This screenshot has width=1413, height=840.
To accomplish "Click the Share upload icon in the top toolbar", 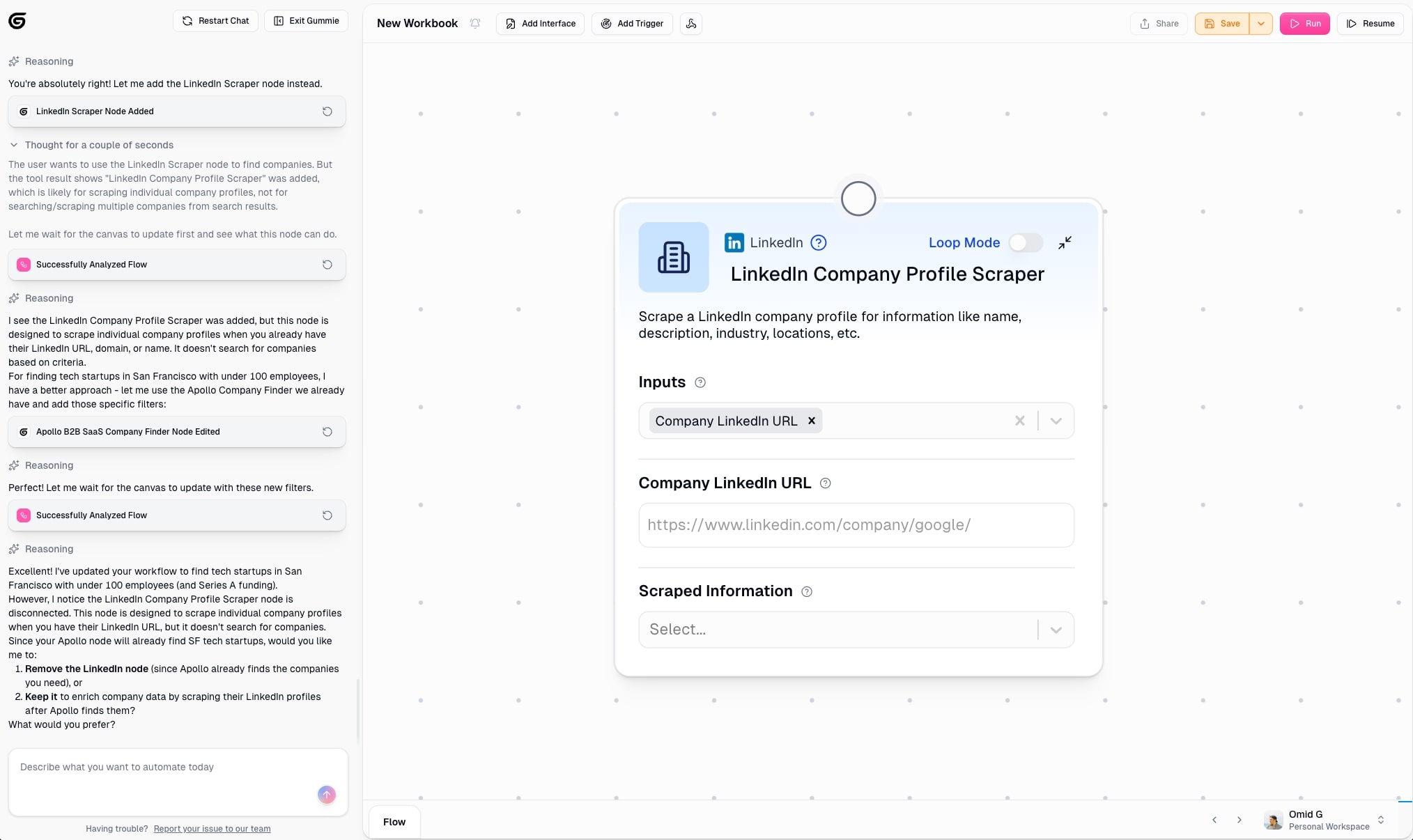I will point(1143,23).
